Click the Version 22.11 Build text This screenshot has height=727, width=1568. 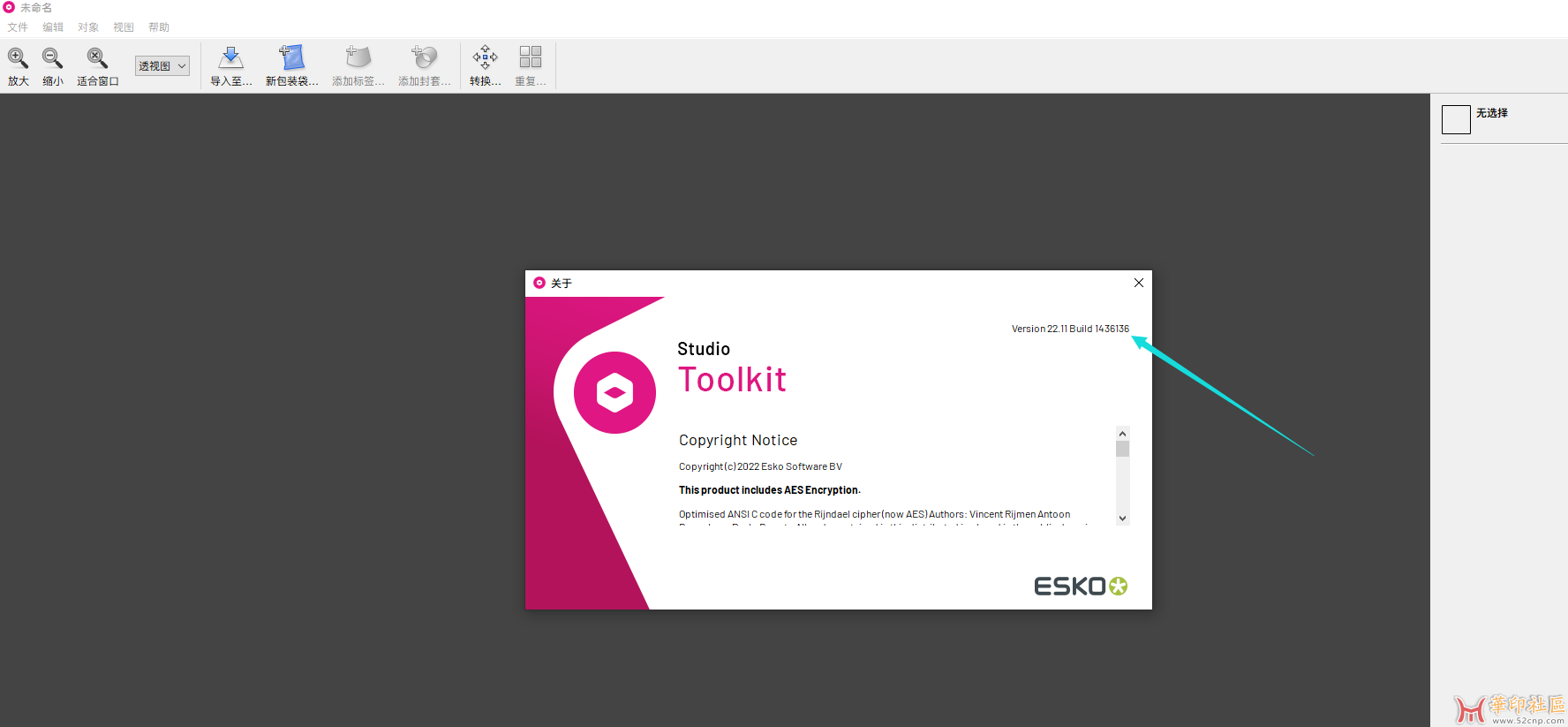[x=1070, y=329]
